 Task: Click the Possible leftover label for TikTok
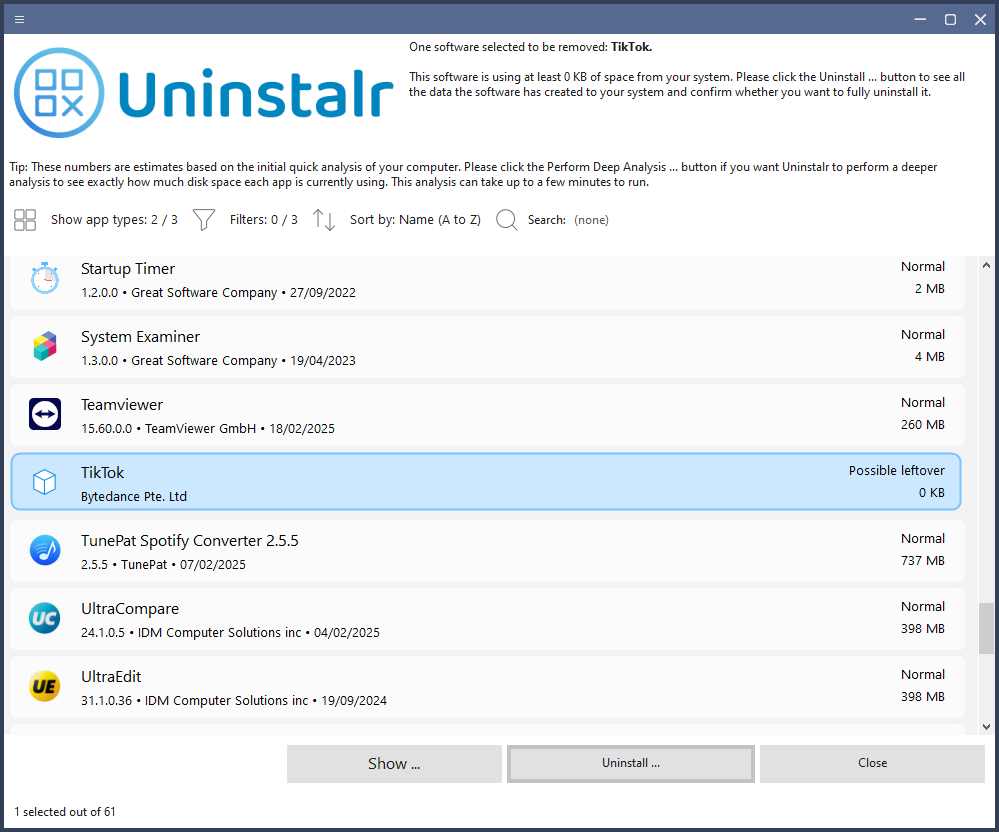896,471
